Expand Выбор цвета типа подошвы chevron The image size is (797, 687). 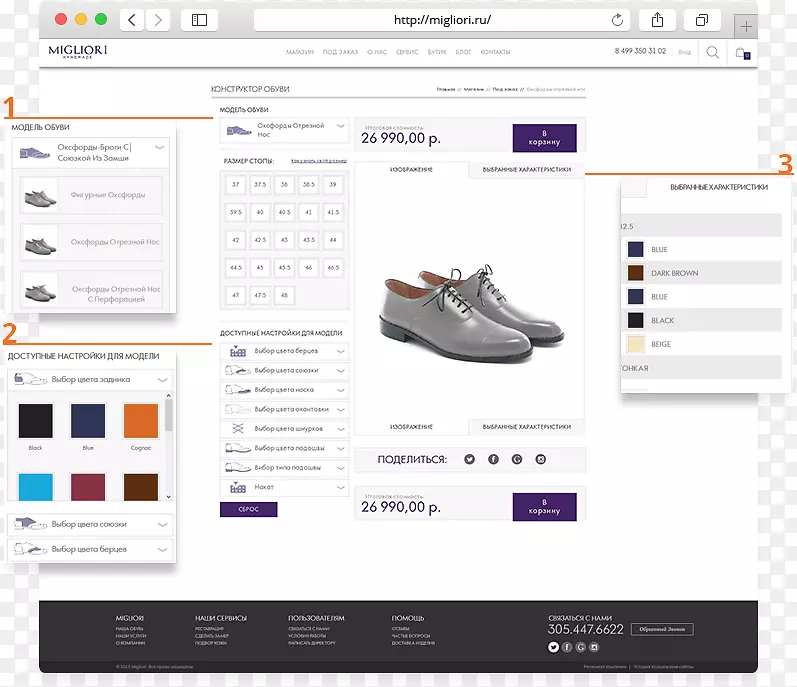(x=341, y=467)
